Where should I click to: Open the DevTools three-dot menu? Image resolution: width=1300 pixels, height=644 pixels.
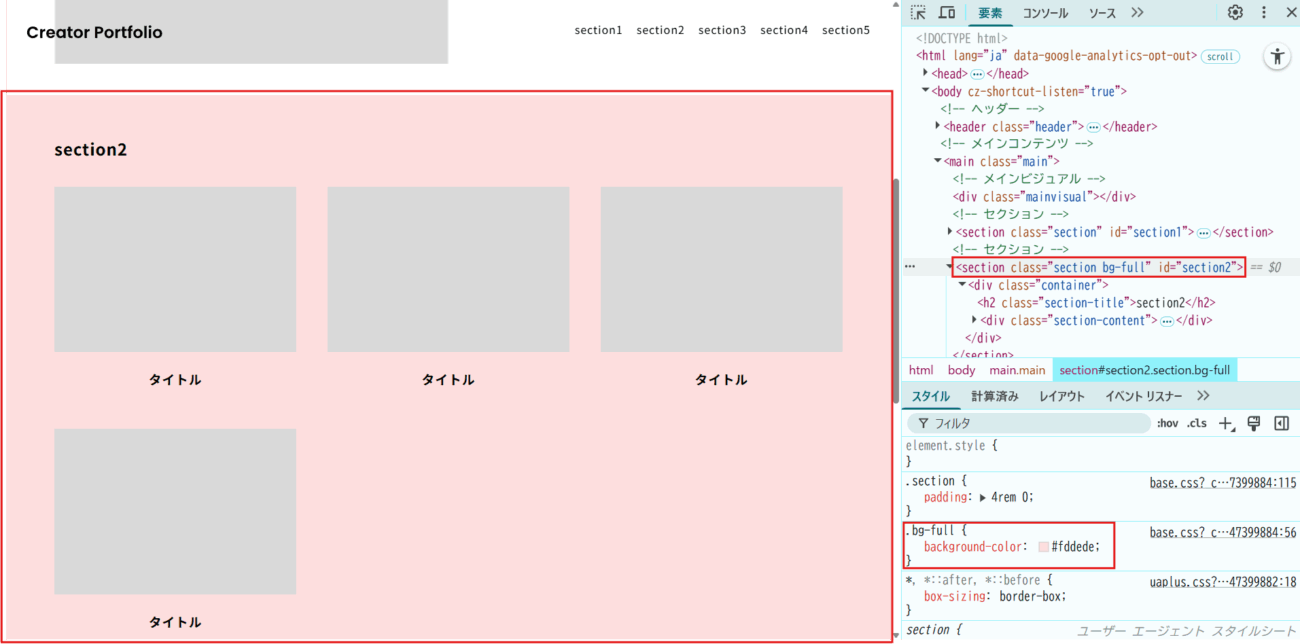click(1263, 13)
